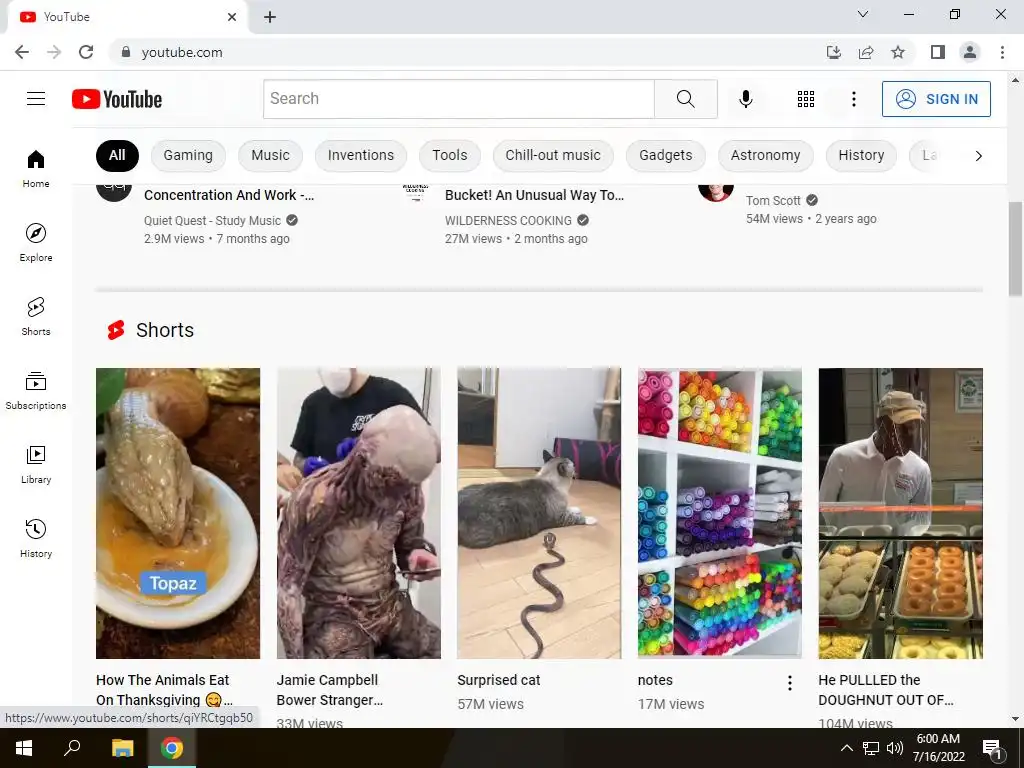
Task: Click the page vertical scrollbar thumb
Action: (x=1016, y=249)
